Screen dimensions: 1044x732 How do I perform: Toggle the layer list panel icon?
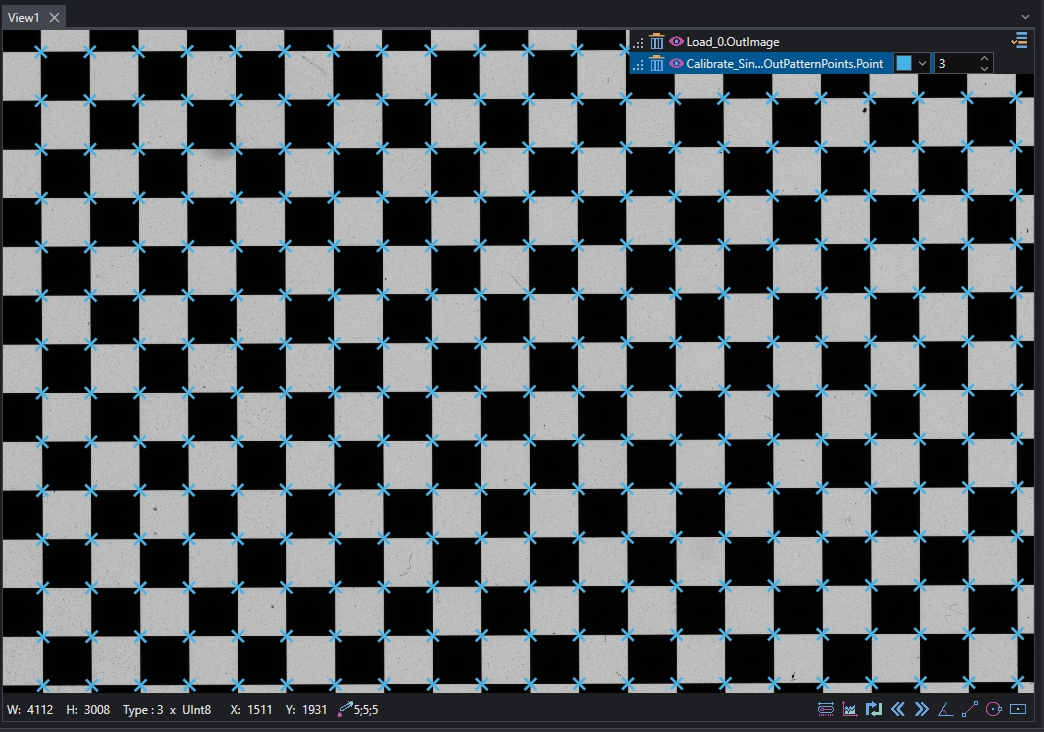tap(1019, 41)
